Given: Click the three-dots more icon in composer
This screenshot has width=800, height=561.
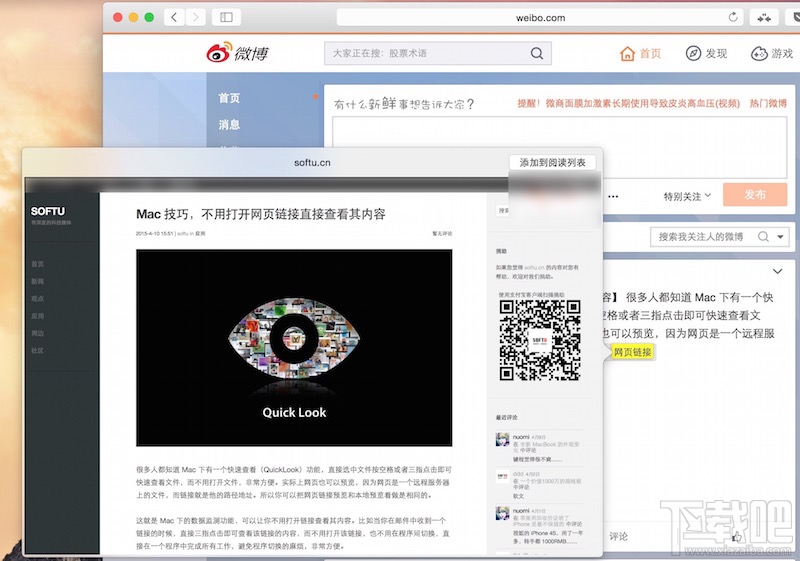Looking at the screenshot, I should click(x=613, y=196).
